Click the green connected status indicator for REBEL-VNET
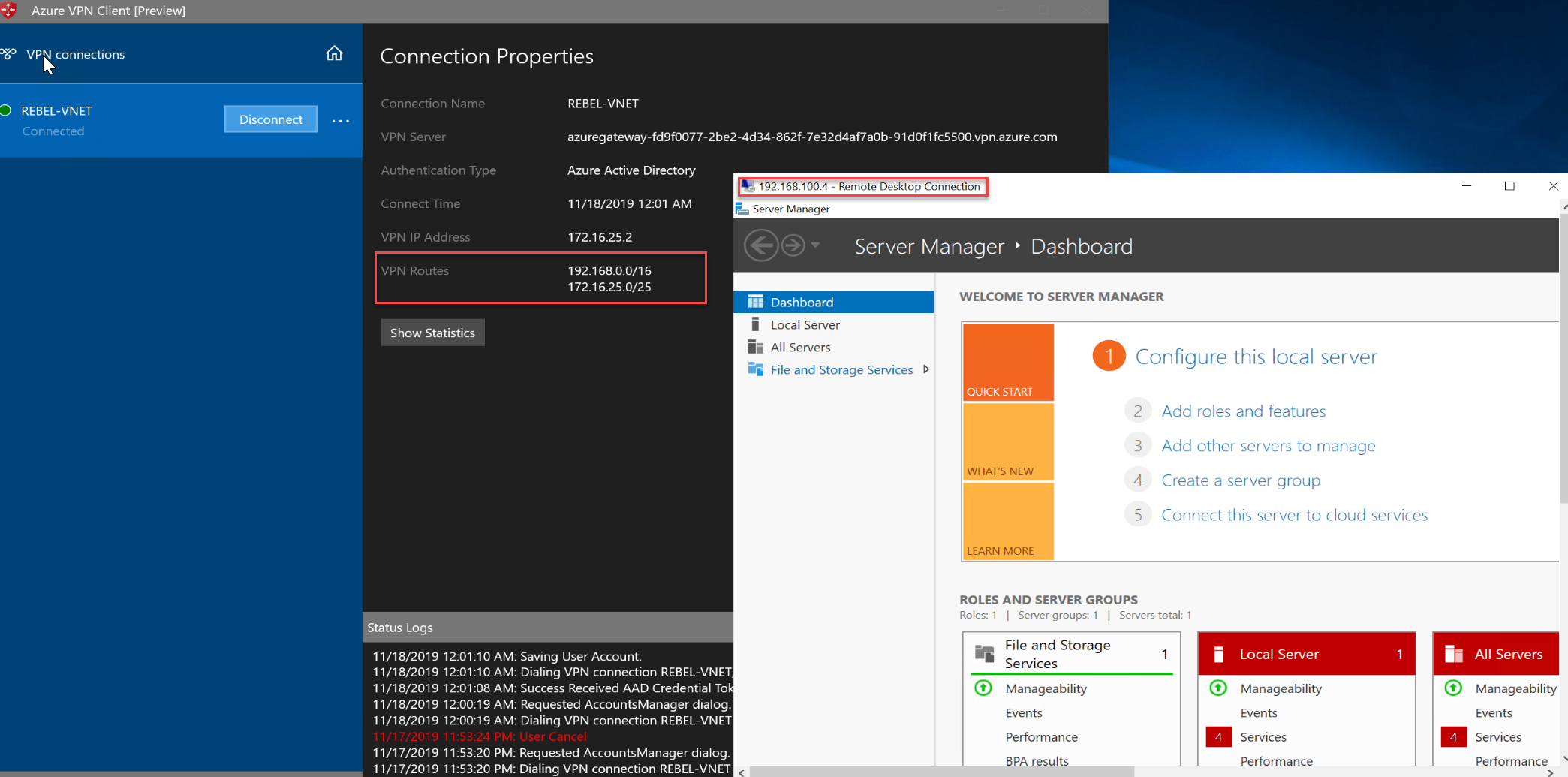 pos(6,110)
